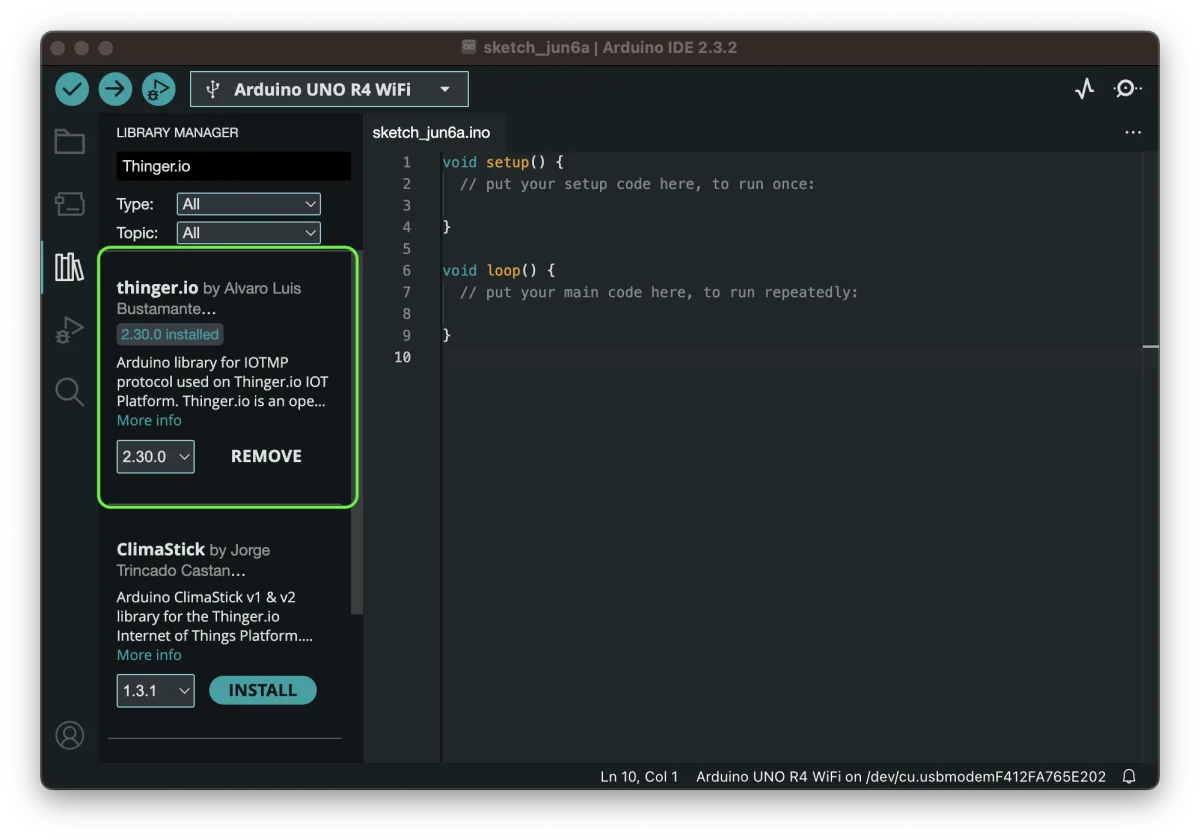
Task: Click the Topic: label
Action: click(137, 233)
